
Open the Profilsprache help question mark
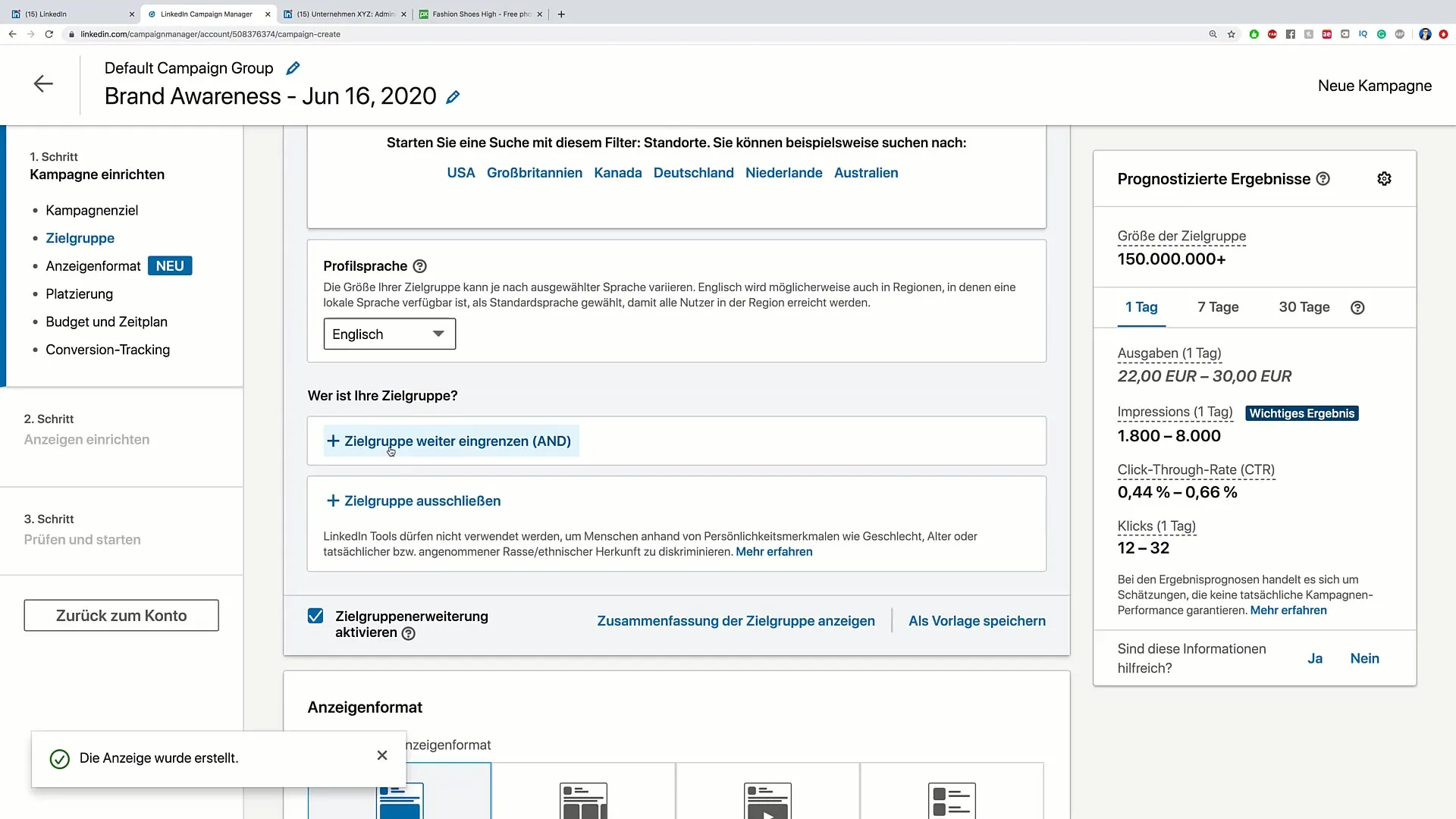point(419,266)
